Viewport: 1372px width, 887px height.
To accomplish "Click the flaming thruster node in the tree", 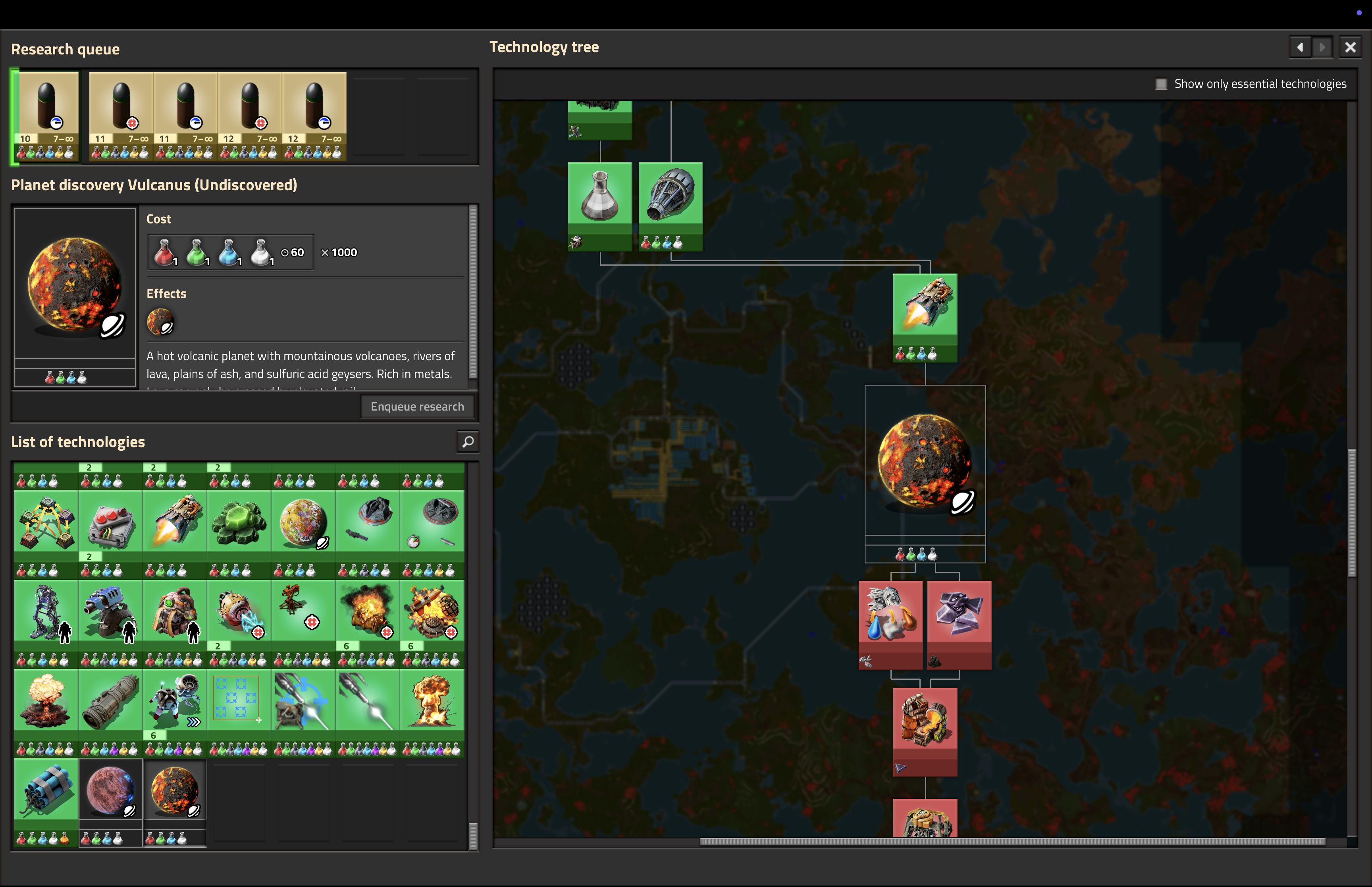I will pos(925,318).
